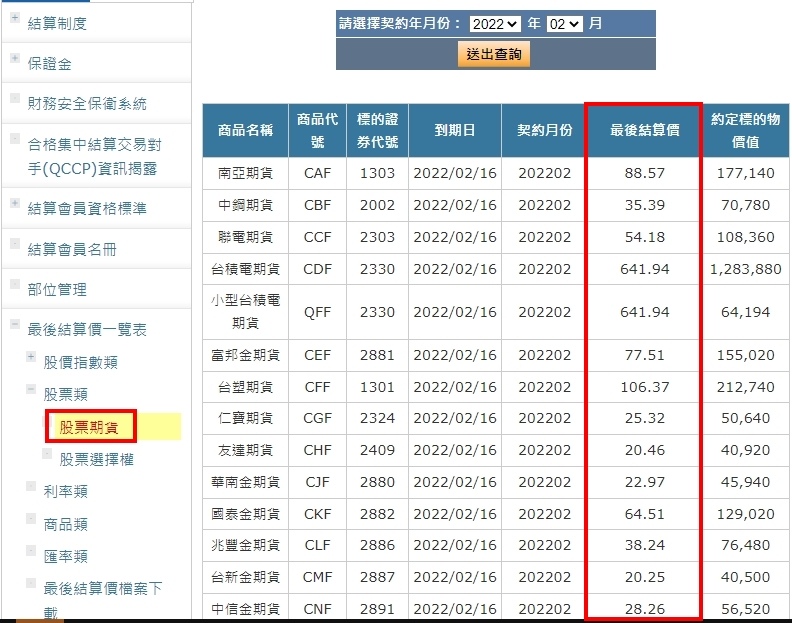The height and width of the screenshot is (623, 792).
Task: Click the value 177,140
Action: (x=746, y=173)
